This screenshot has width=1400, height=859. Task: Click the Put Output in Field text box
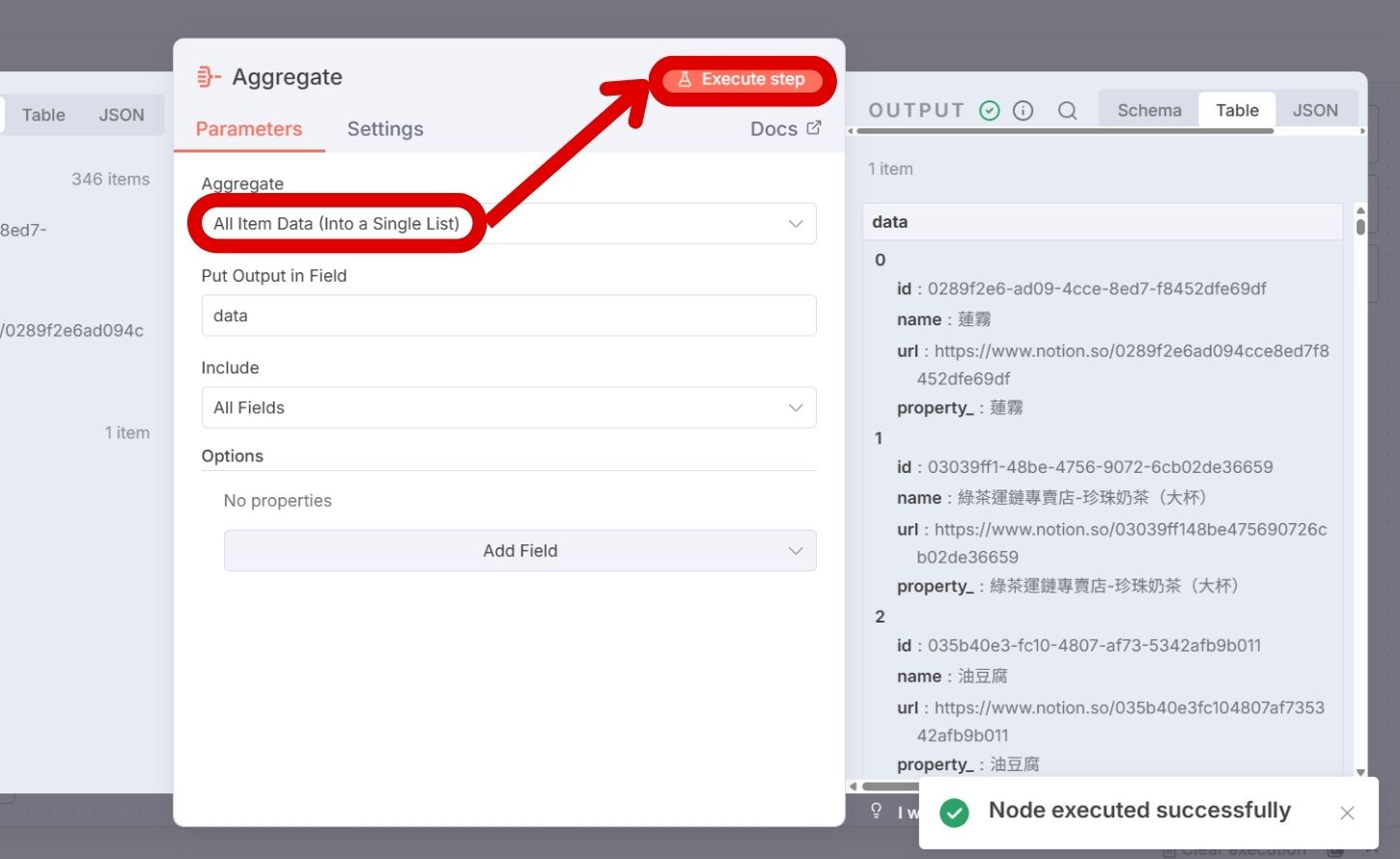click(x=509, y=316)
